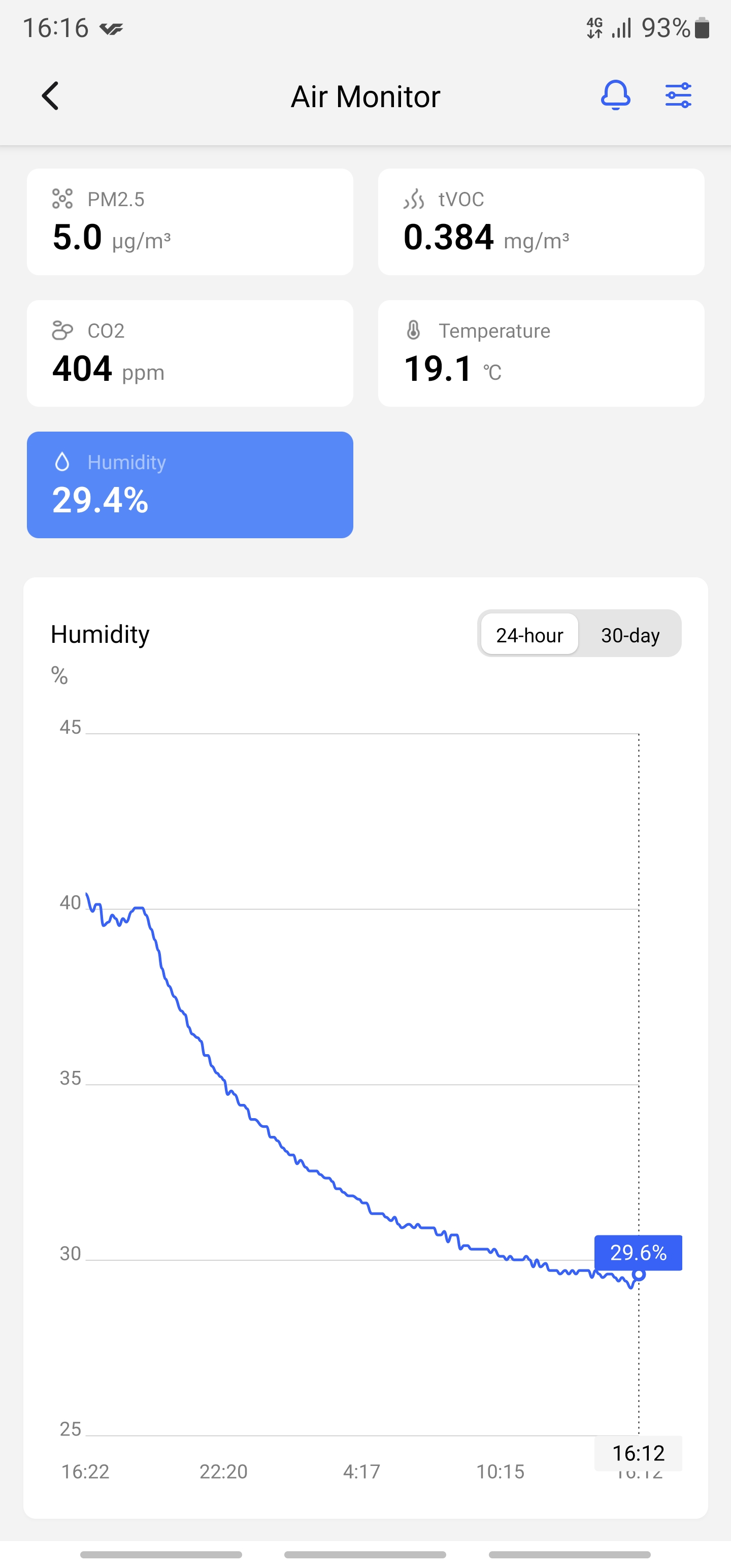Viewport: 731px width, 1568px height.
Task: Open the notification bell alerts
Action: (x=615, y=95)
